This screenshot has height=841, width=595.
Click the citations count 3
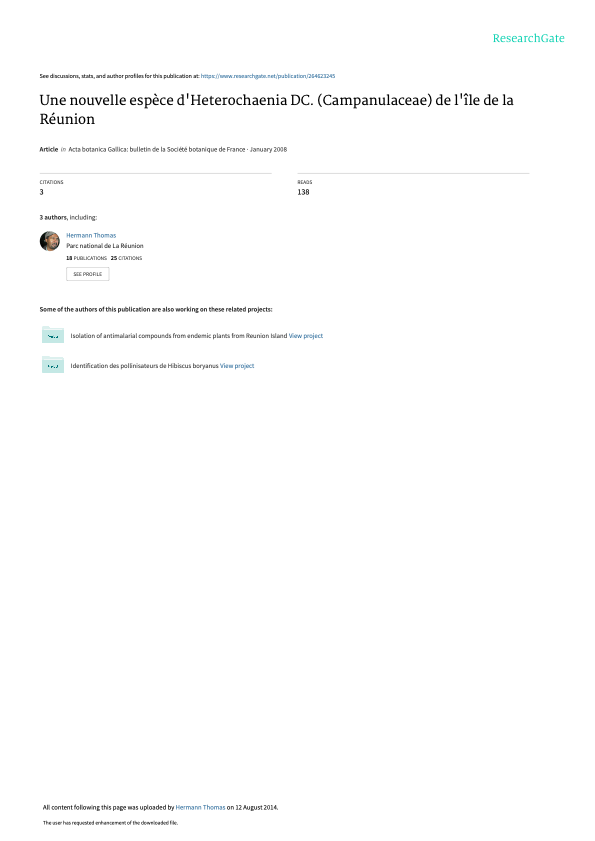coord(41,192)
